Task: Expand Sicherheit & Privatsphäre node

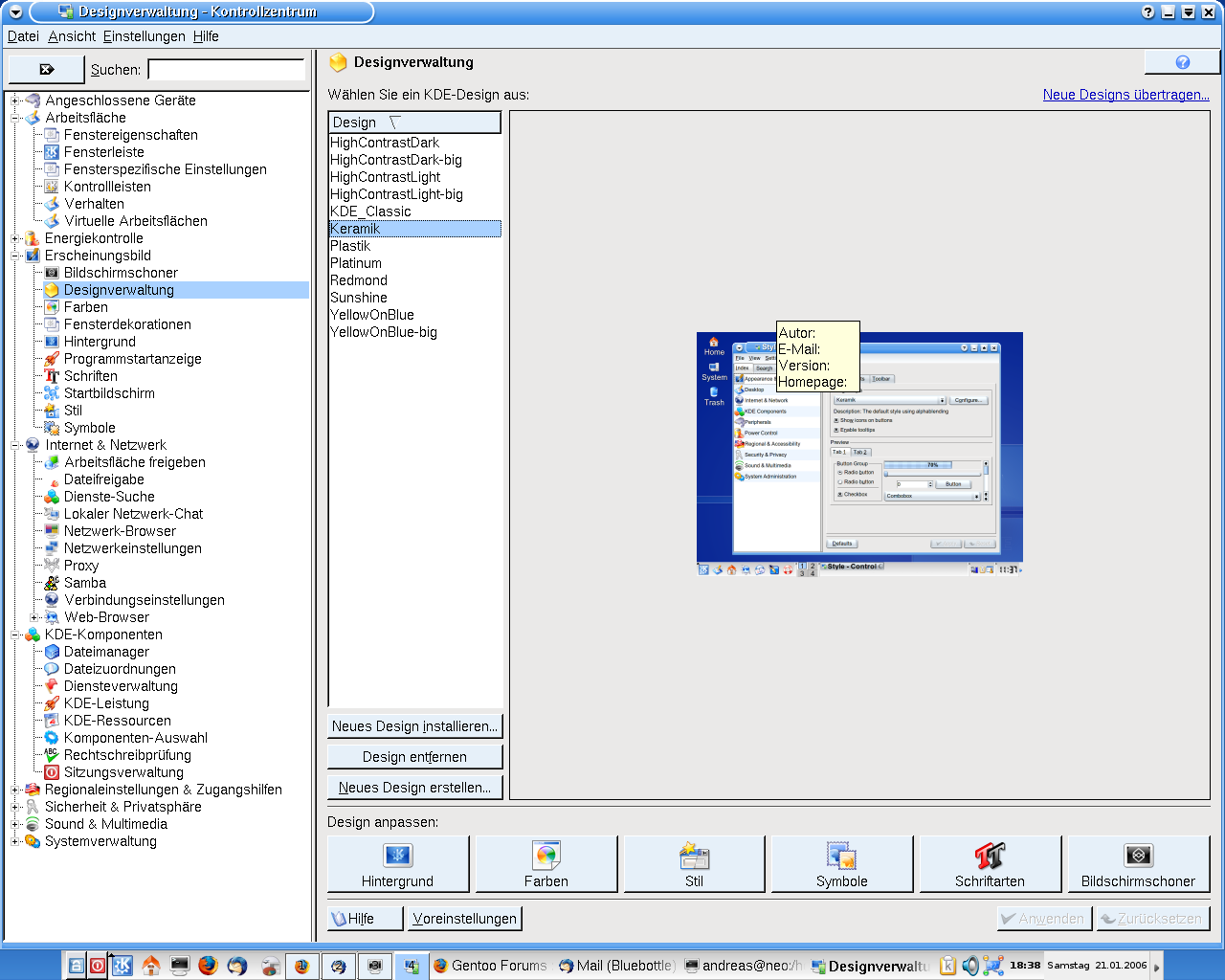Action: click(15, 807)
